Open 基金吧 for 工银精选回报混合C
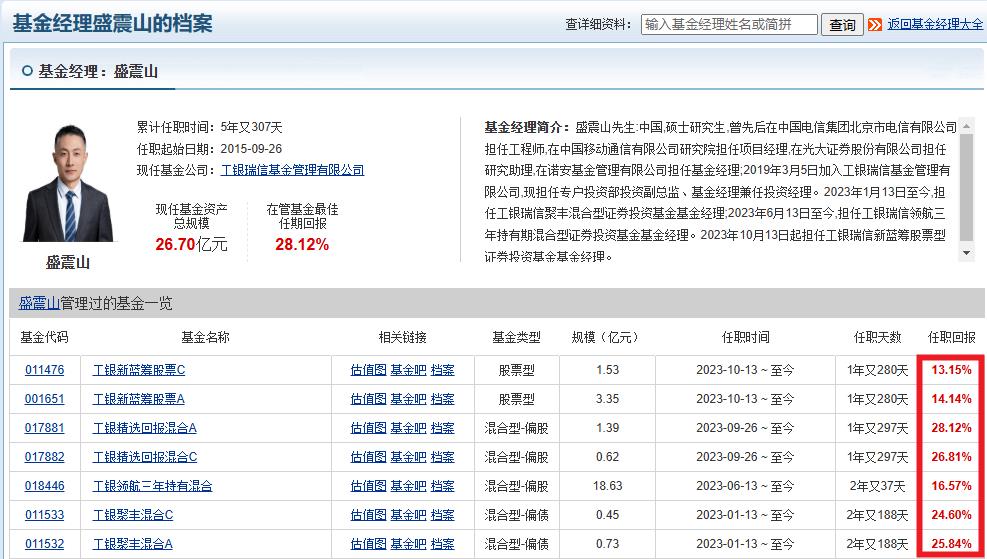 pyautogui.click(x=409, y=457)
